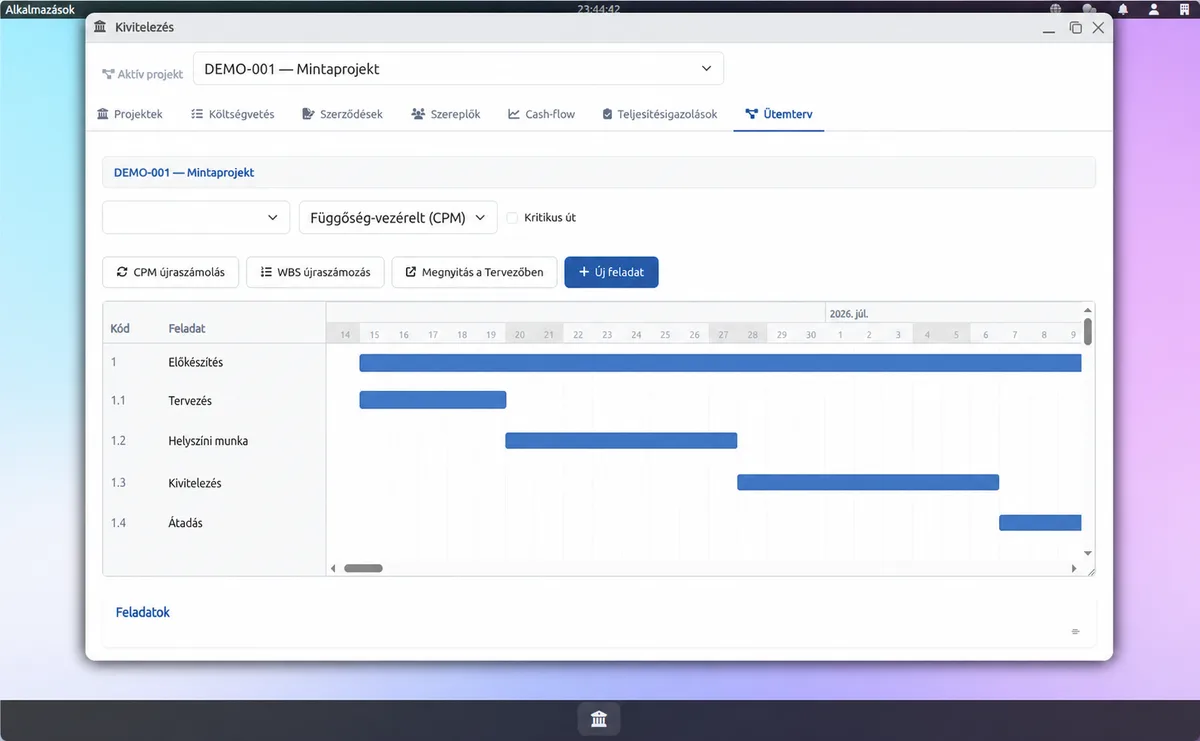Click the Átadás Gantt bar

1040,523
